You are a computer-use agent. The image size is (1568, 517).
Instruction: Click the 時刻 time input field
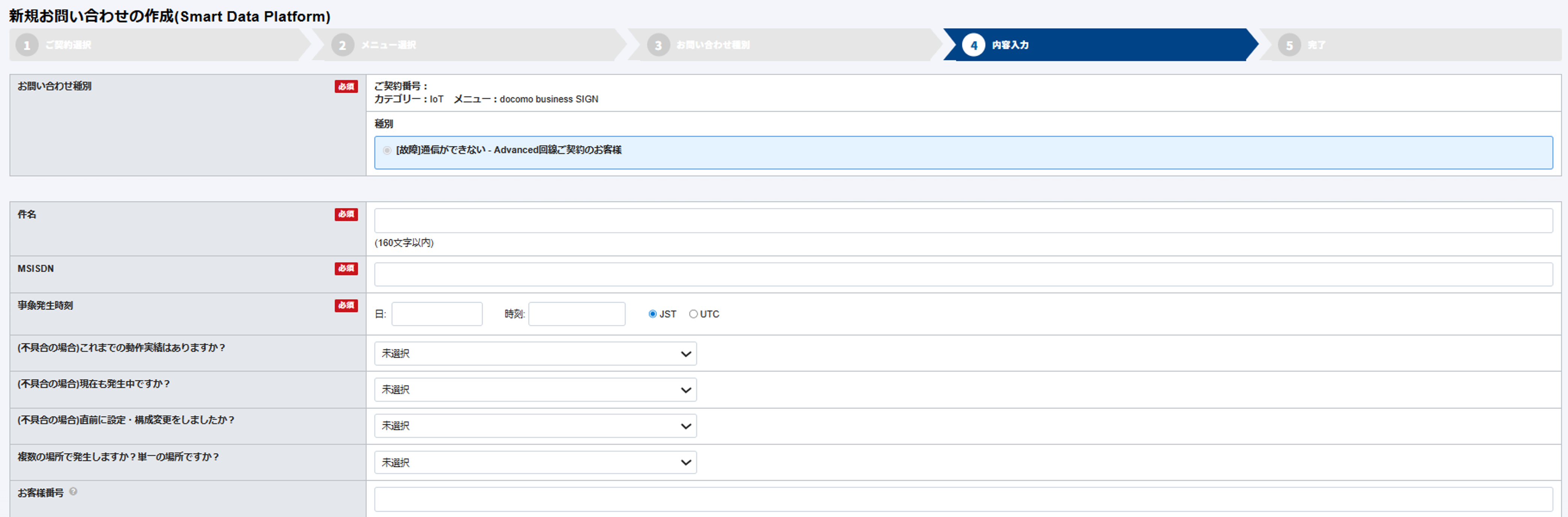click(576, 314)
